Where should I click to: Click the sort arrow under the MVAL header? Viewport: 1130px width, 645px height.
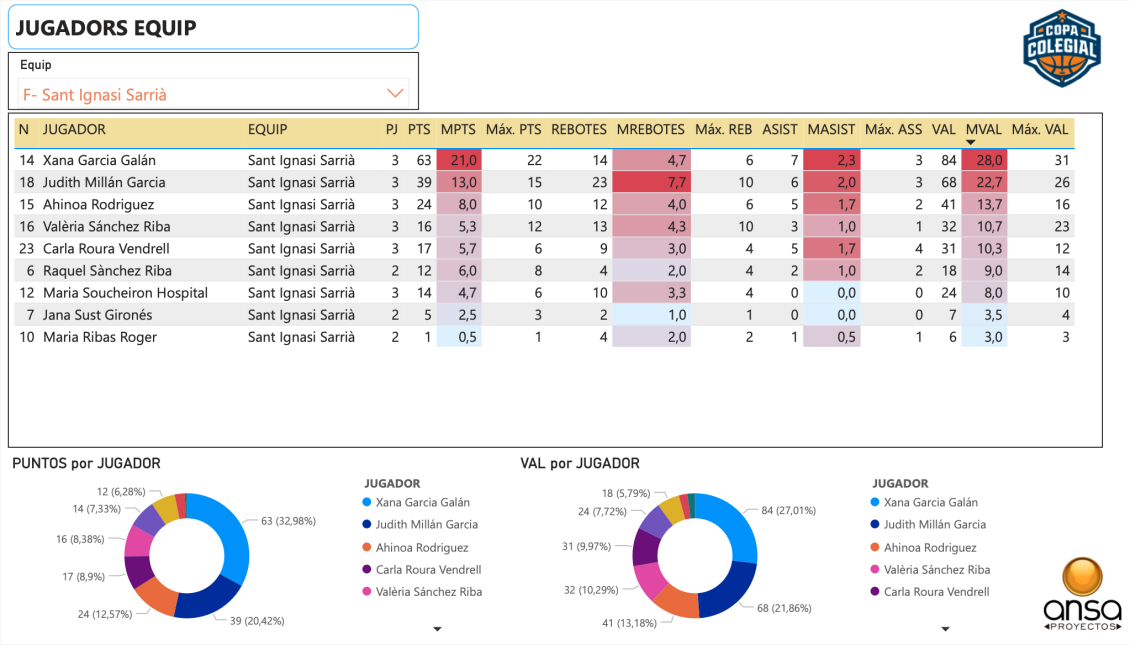(x=969, y=143)
